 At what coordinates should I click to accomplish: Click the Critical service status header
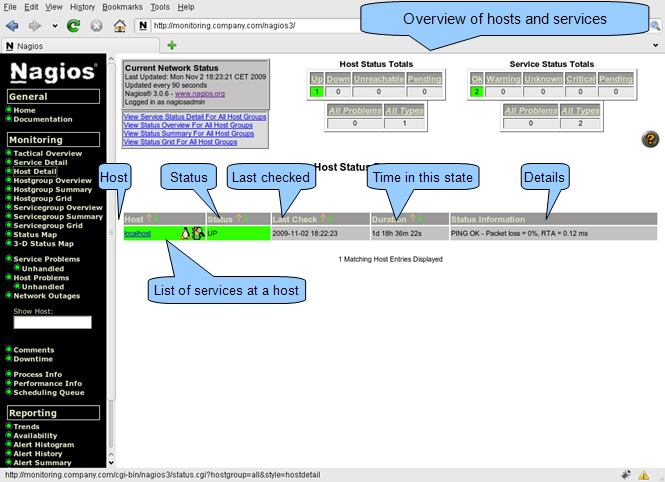(x=581, y=79)
